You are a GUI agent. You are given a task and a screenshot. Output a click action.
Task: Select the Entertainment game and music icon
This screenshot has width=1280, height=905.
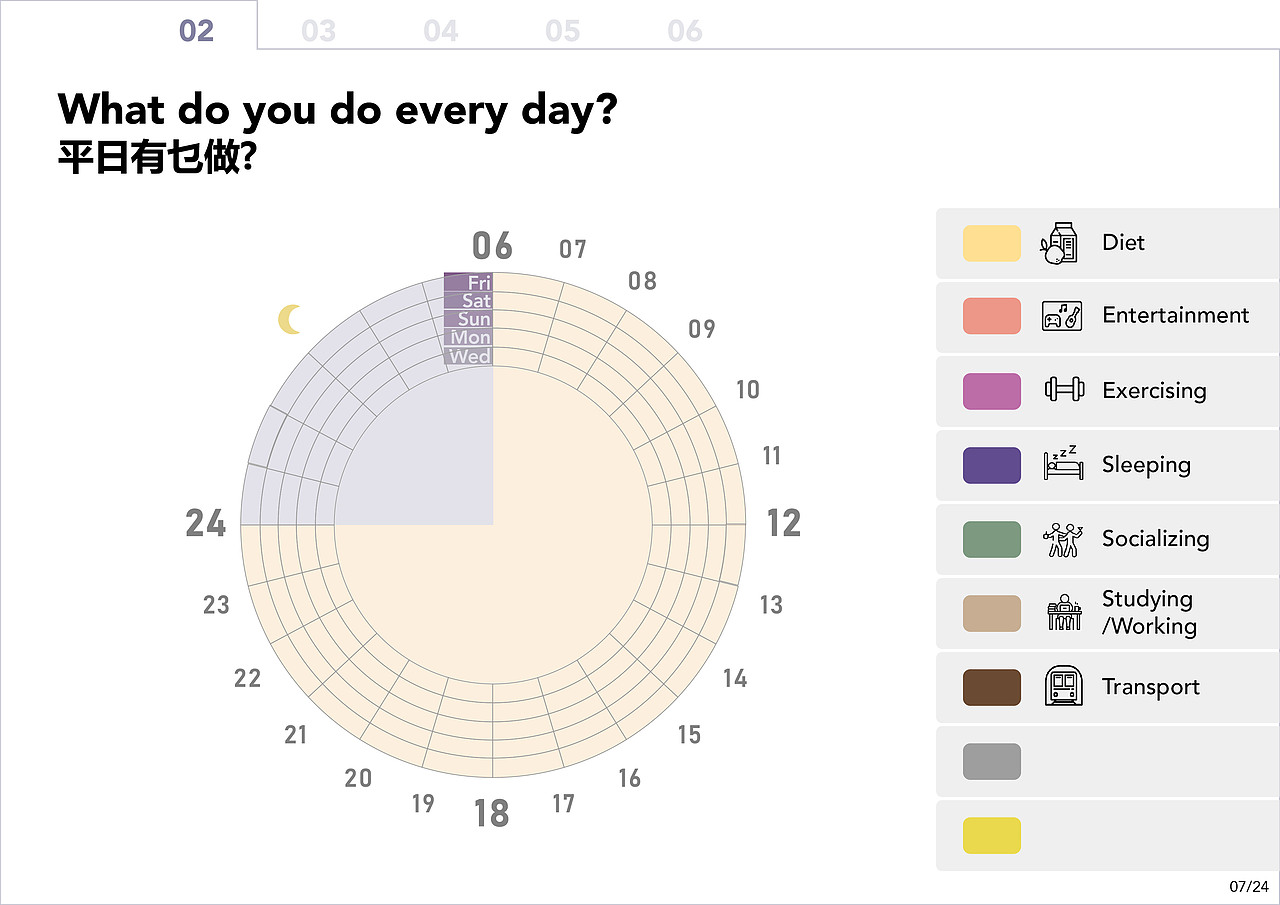(1062, 316)
